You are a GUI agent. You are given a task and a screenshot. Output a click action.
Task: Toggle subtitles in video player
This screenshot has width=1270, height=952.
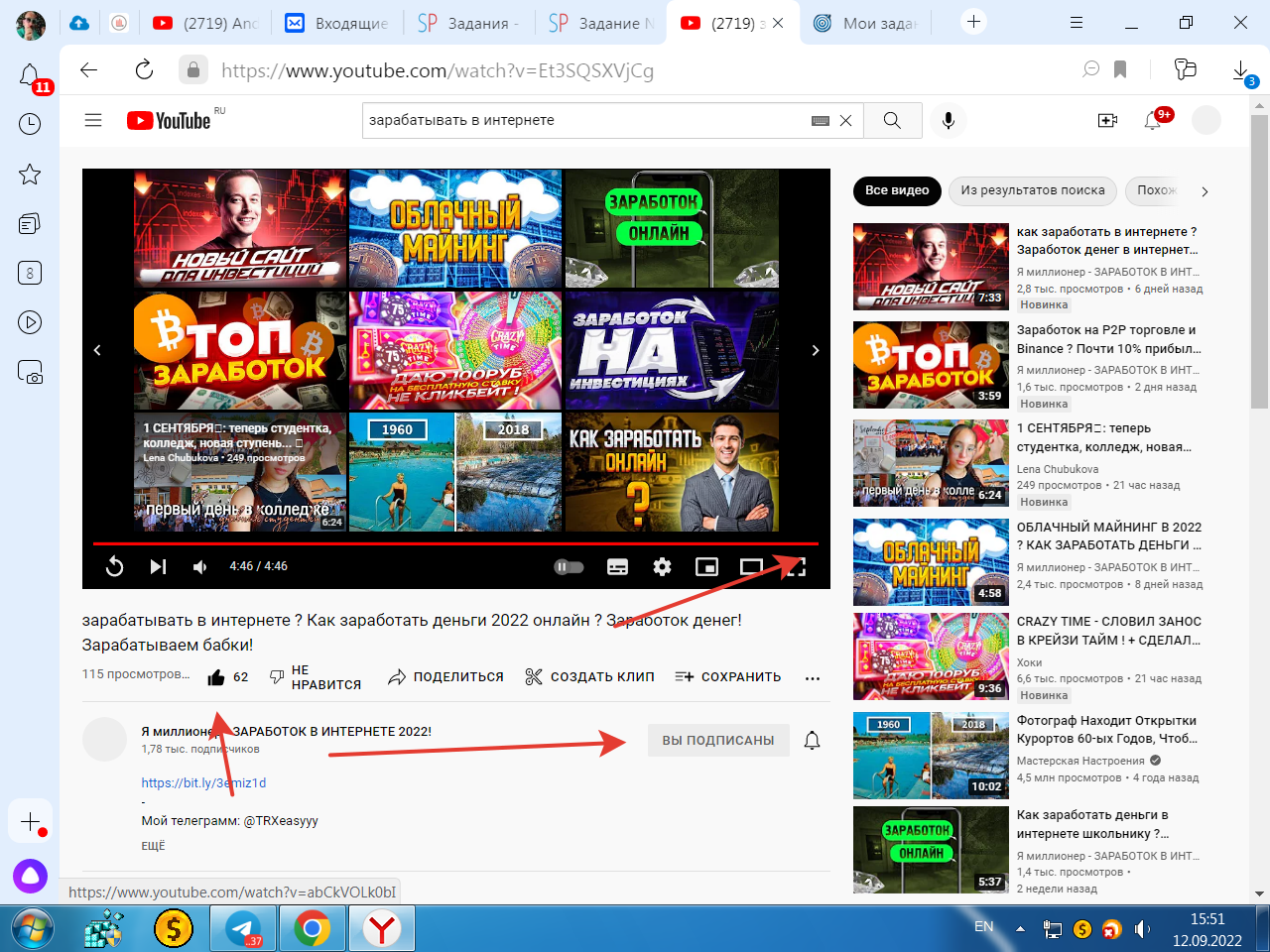coord(617,566)
